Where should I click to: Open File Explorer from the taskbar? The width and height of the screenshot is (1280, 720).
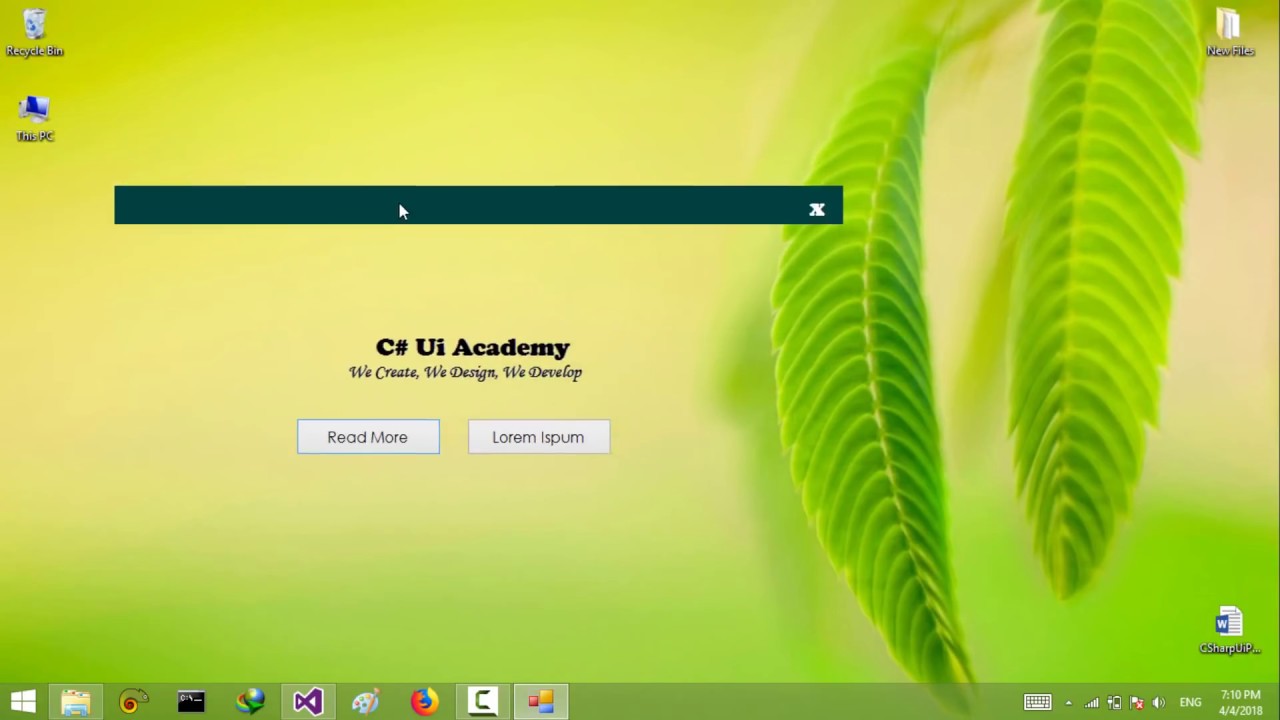(75, 702)
